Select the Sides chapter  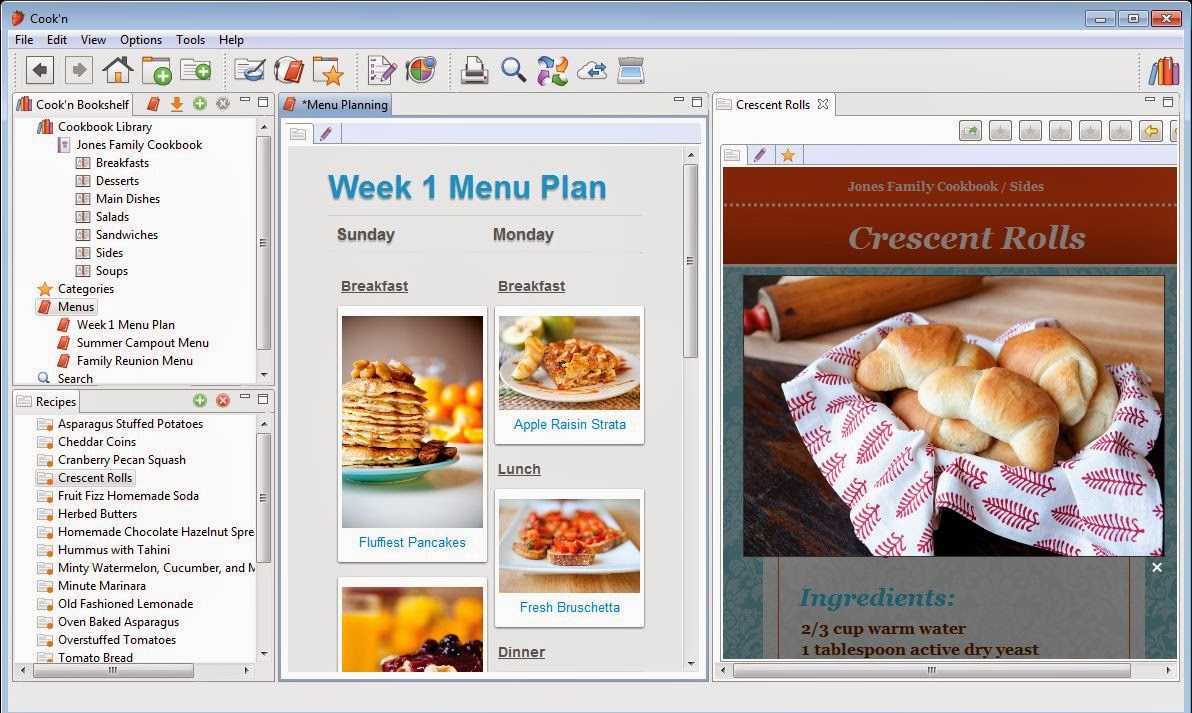point(109,252)
